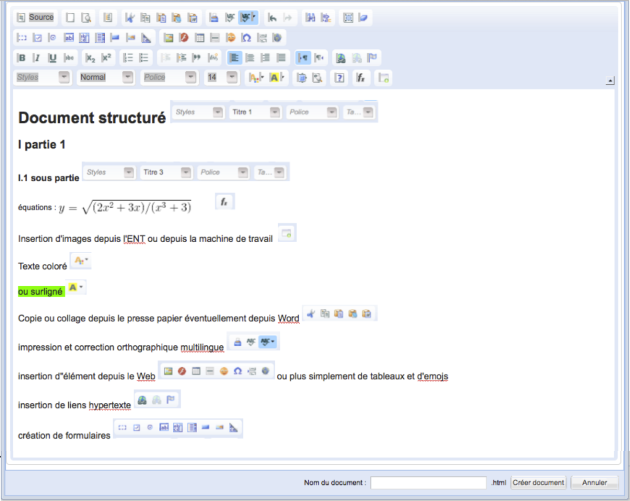Toggle numbered list
630x501 pixels.
128,58
